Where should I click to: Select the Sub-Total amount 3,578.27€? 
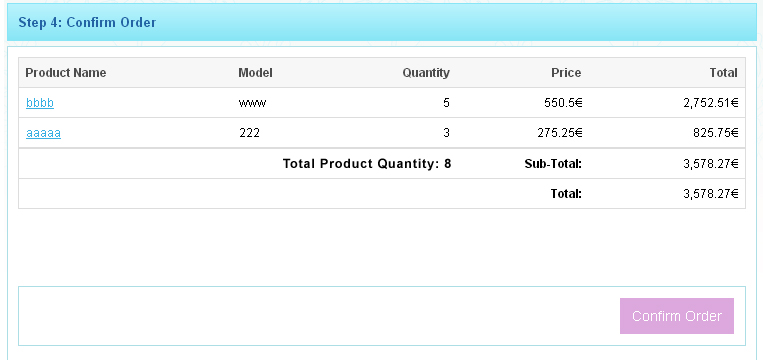711,164
